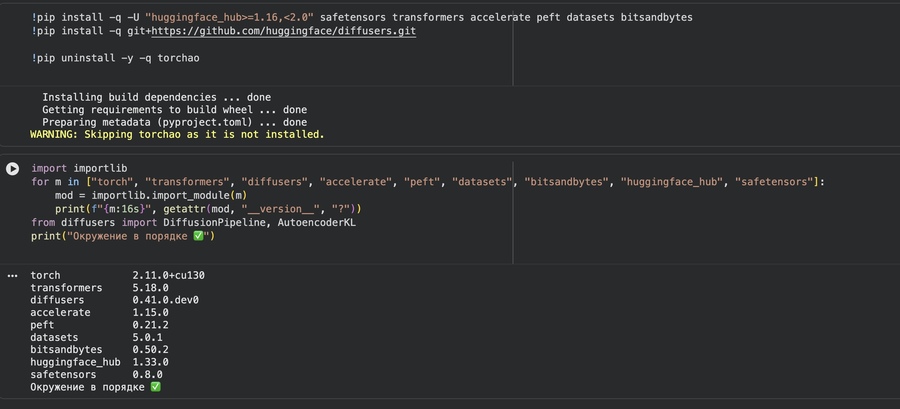
Task: Click accelerate version 1.15.0 in output
Action: tap(150, 313)
